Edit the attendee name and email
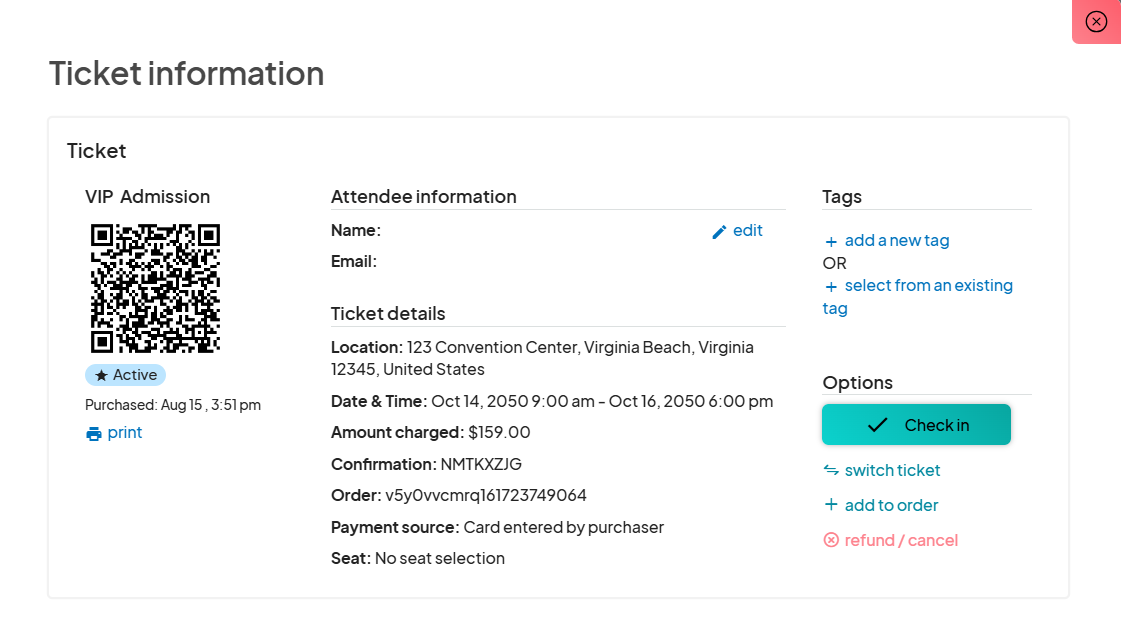 (x=737, y=231)
